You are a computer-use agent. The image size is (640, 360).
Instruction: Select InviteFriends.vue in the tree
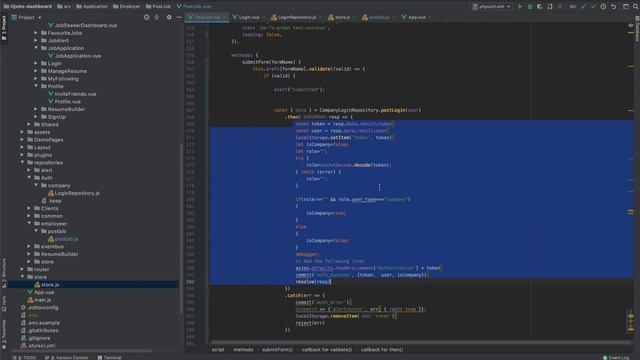point(72,94)
